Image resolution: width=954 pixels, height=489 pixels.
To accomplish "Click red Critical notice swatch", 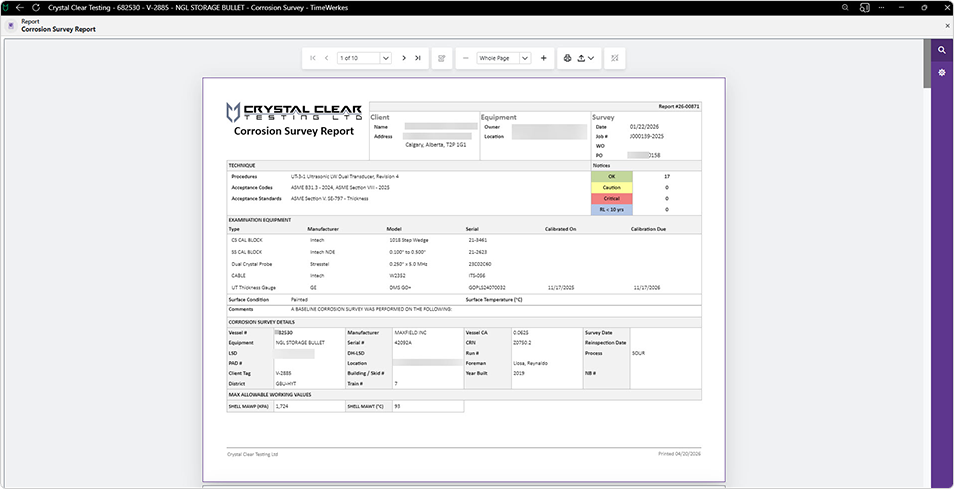I will pos(612,198).
